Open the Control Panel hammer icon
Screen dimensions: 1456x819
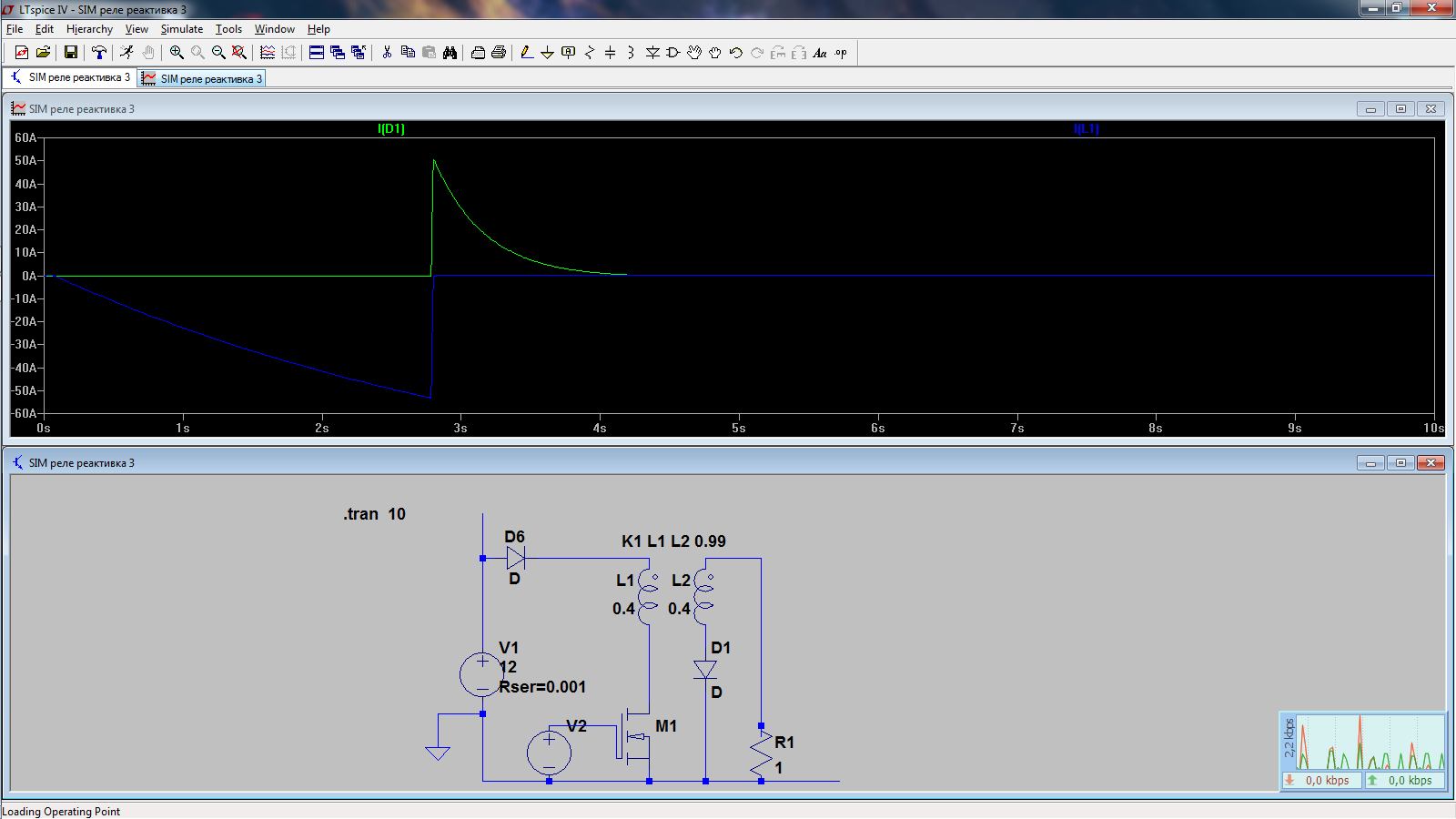99,53
